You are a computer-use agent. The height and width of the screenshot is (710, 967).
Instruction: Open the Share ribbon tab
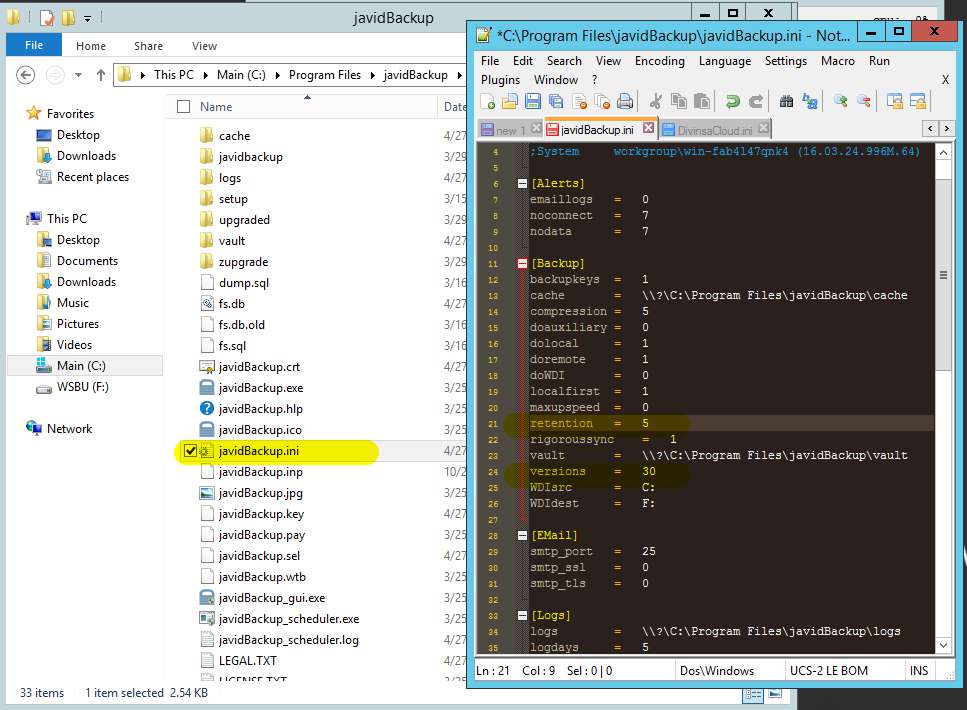tap(148, 46)
